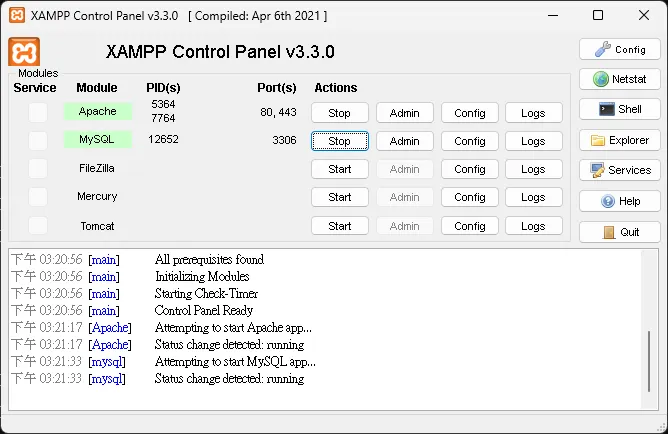Click the MySQL port 3306
The width and height of the screenshot is (668, 434).
pyautogui.click(x=284, y=140)
